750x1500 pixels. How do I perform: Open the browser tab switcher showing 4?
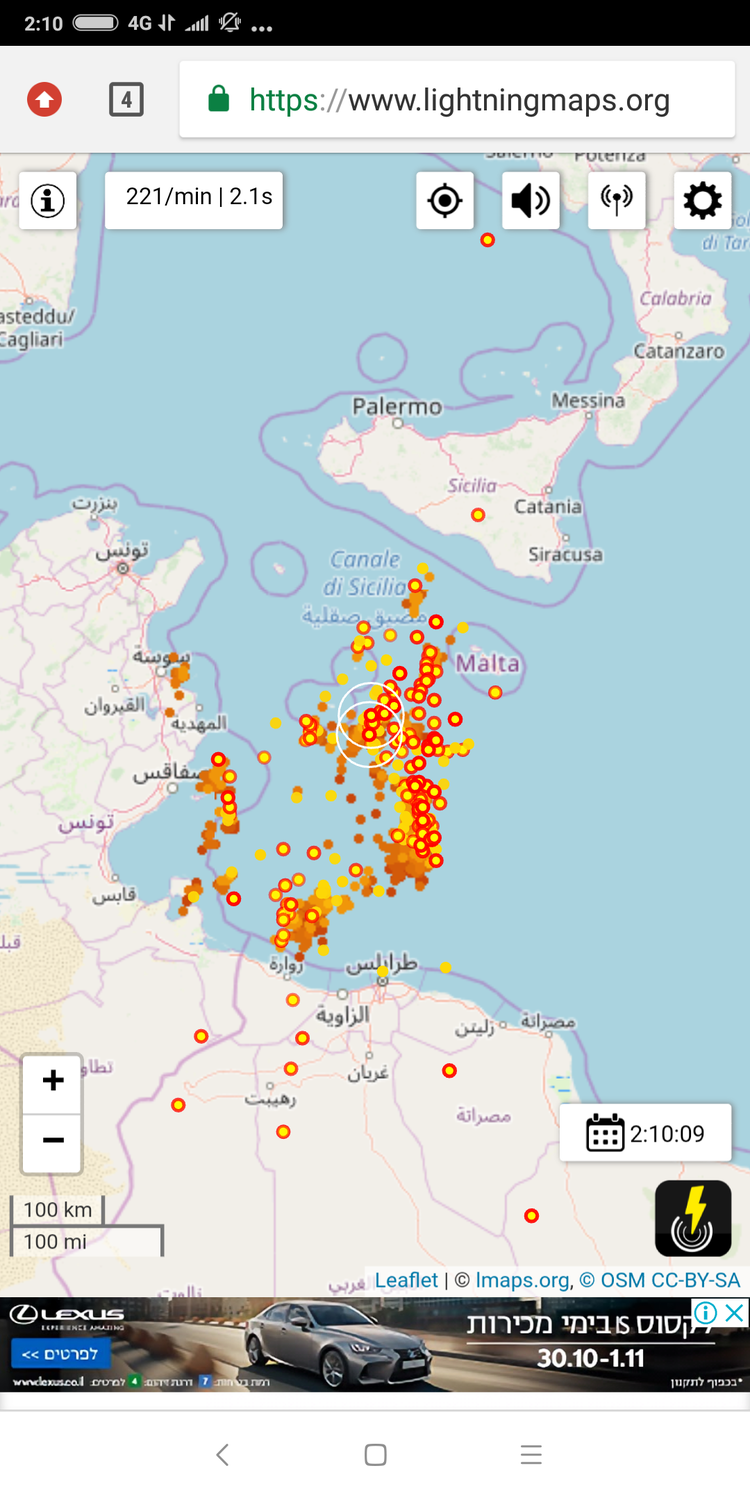(x=126, y=99)
